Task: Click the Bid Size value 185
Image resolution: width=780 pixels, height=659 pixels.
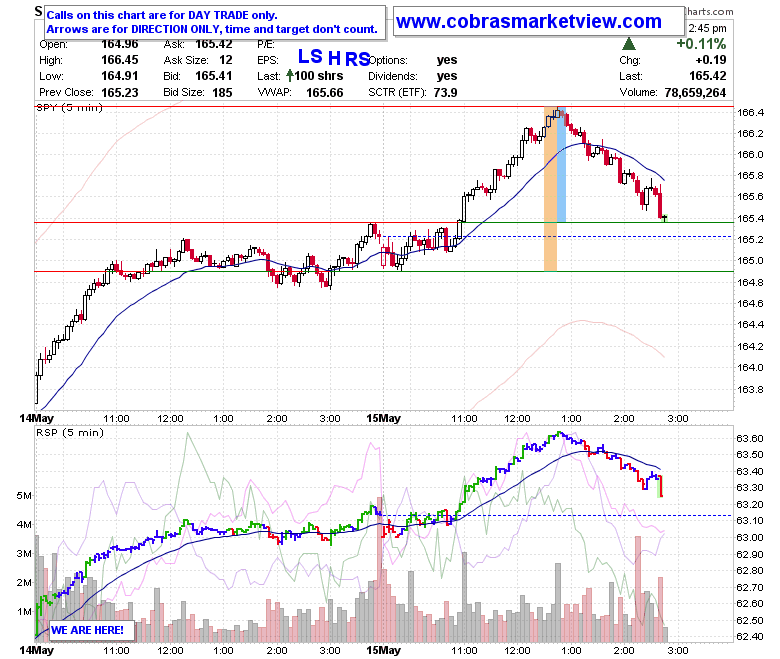Action: tap(222, 93)
